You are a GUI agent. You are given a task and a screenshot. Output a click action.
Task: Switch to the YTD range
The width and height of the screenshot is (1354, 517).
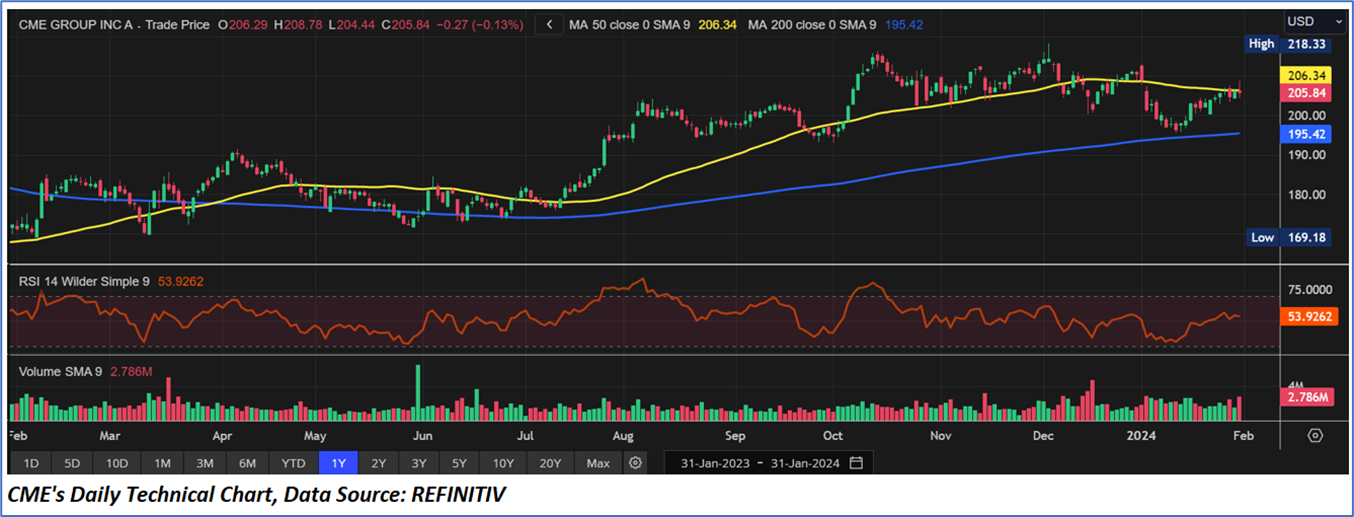coord(293,463)
